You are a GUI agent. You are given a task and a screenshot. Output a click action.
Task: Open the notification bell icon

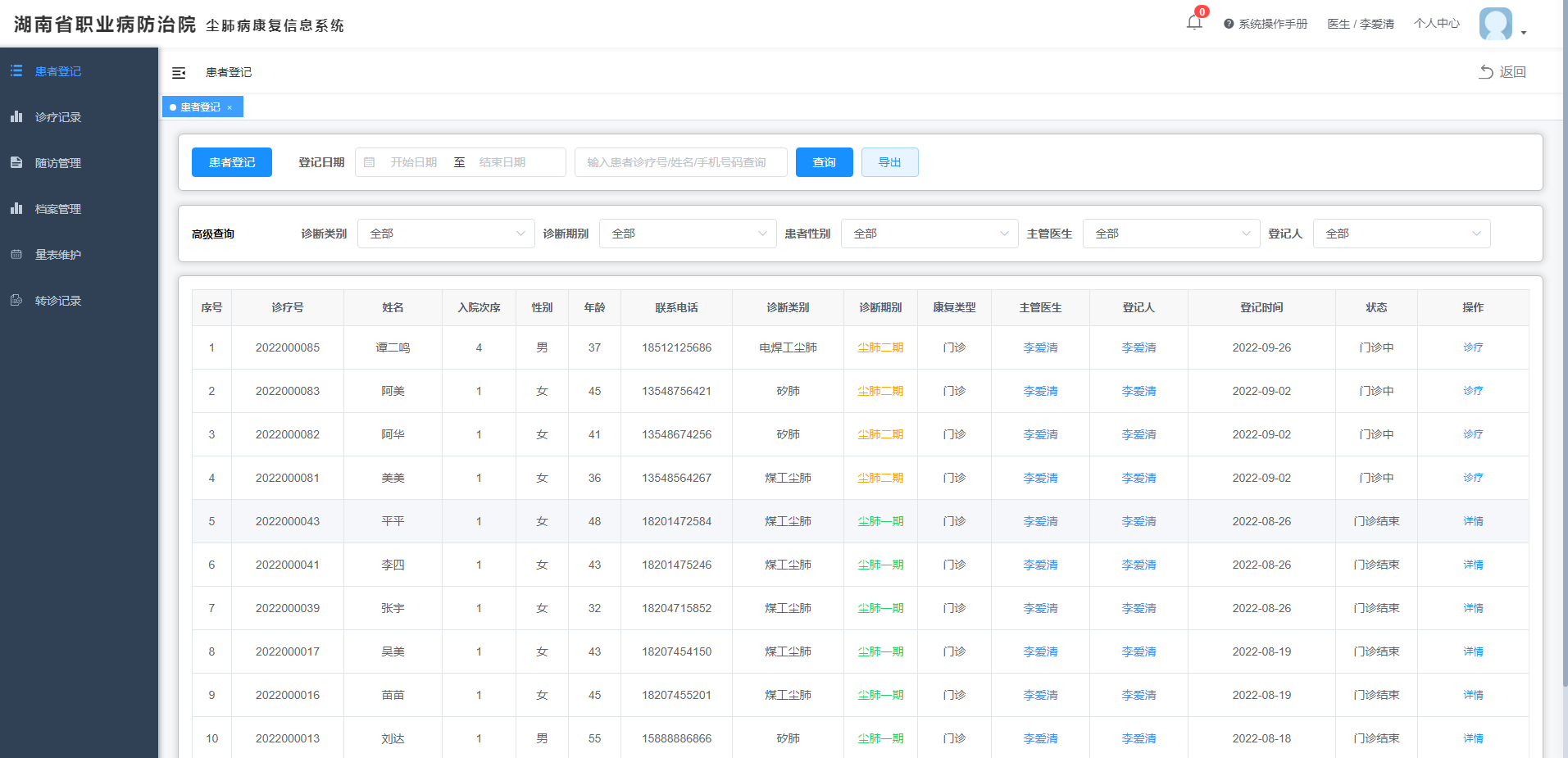[x=1193, y=22]
